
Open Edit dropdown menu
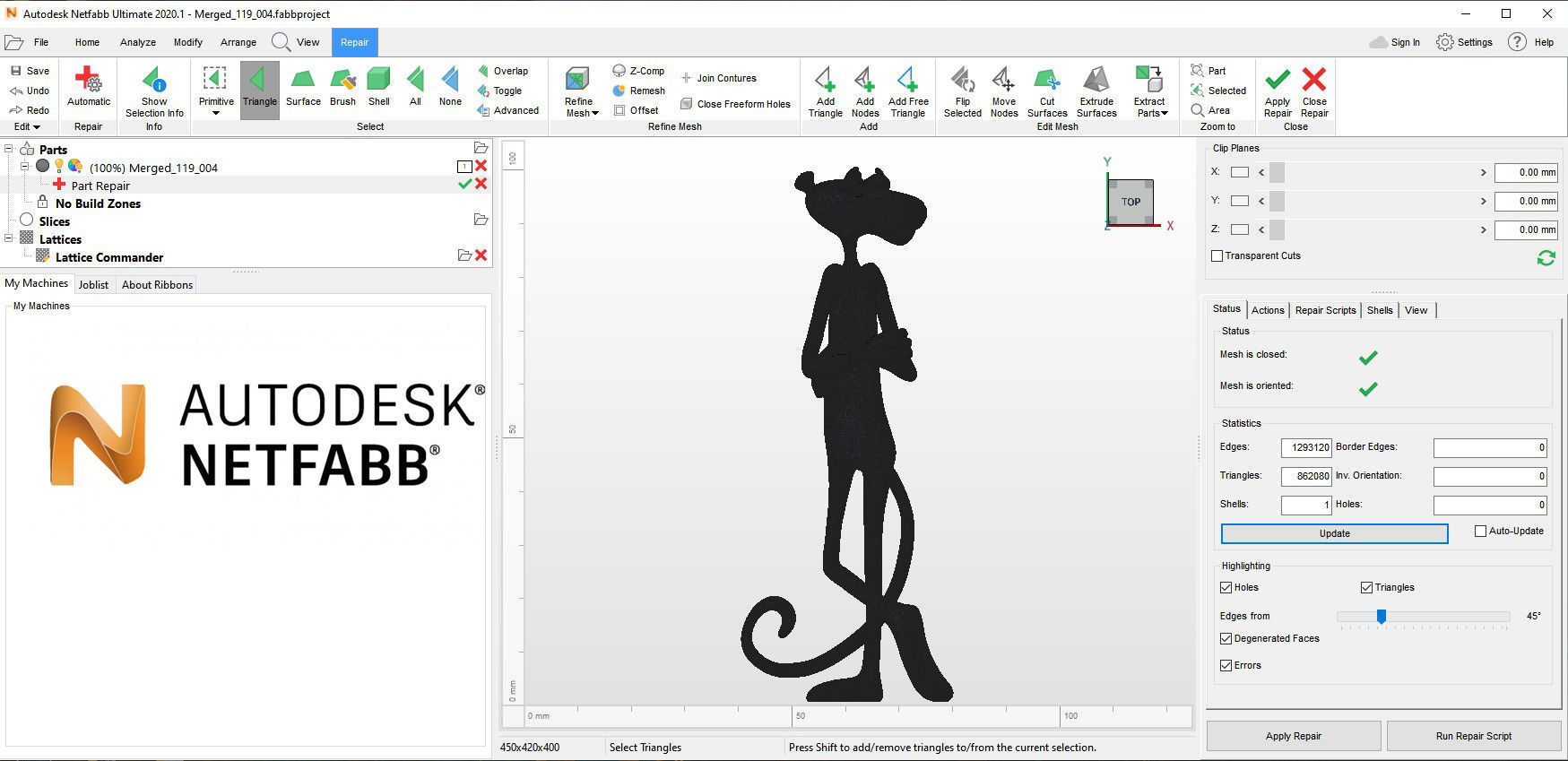[x=26, y=126]
